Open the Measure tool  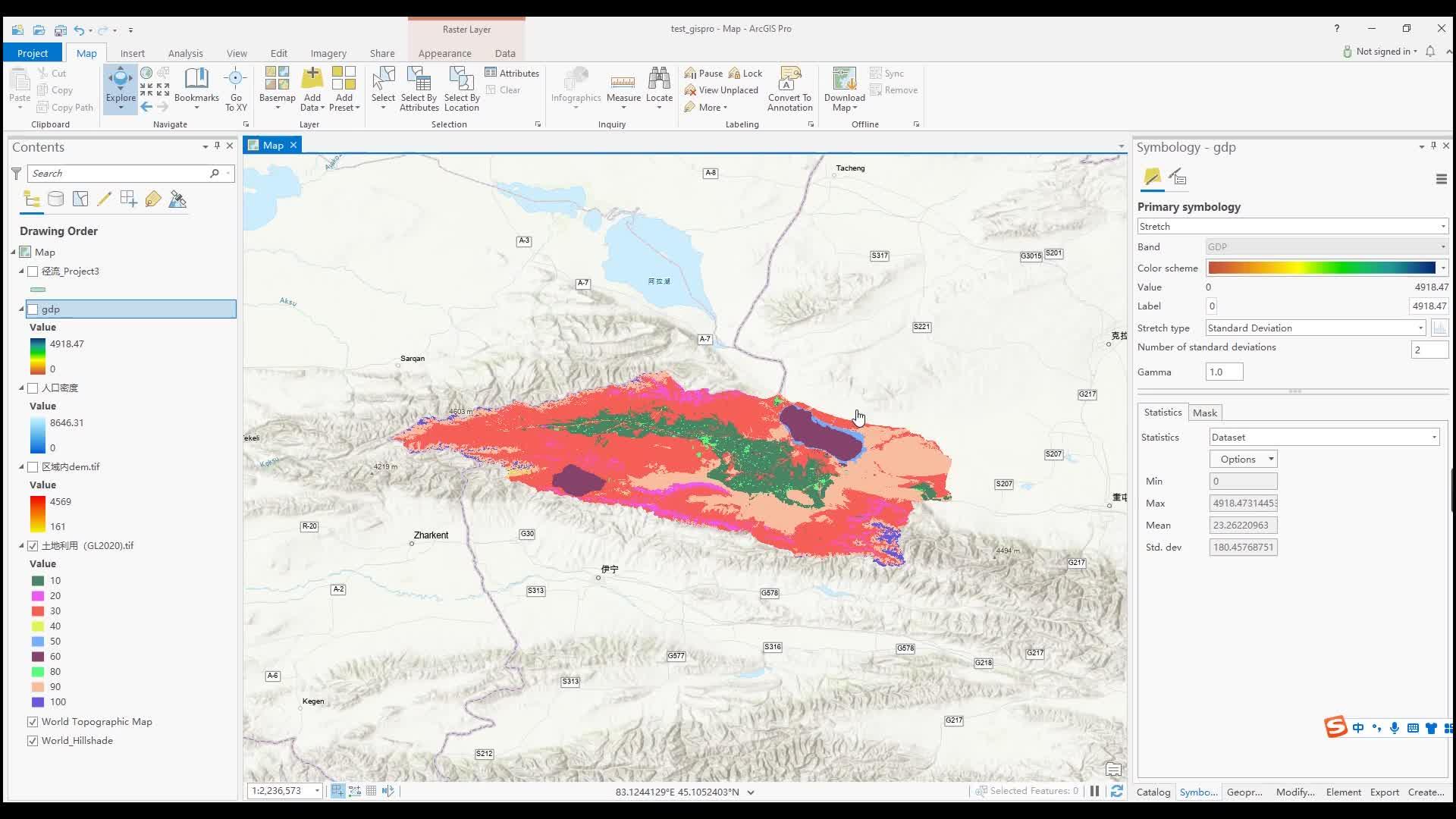623,83
